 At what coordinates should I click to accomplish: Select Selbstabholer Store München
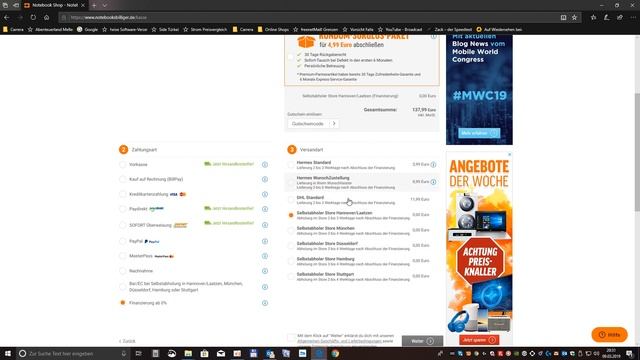[291, 231]
